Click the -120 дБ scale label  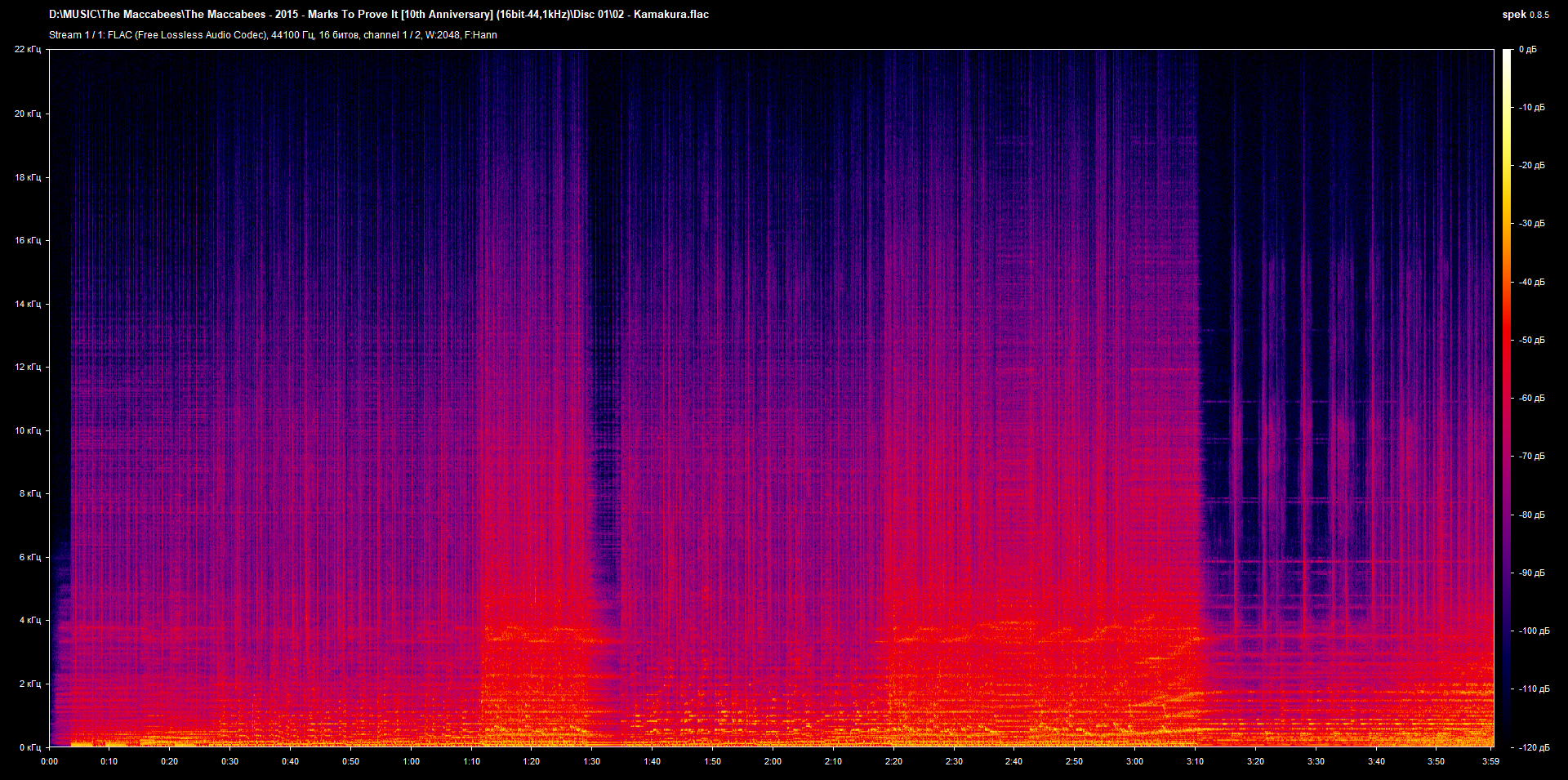(x=1533, y=747)
